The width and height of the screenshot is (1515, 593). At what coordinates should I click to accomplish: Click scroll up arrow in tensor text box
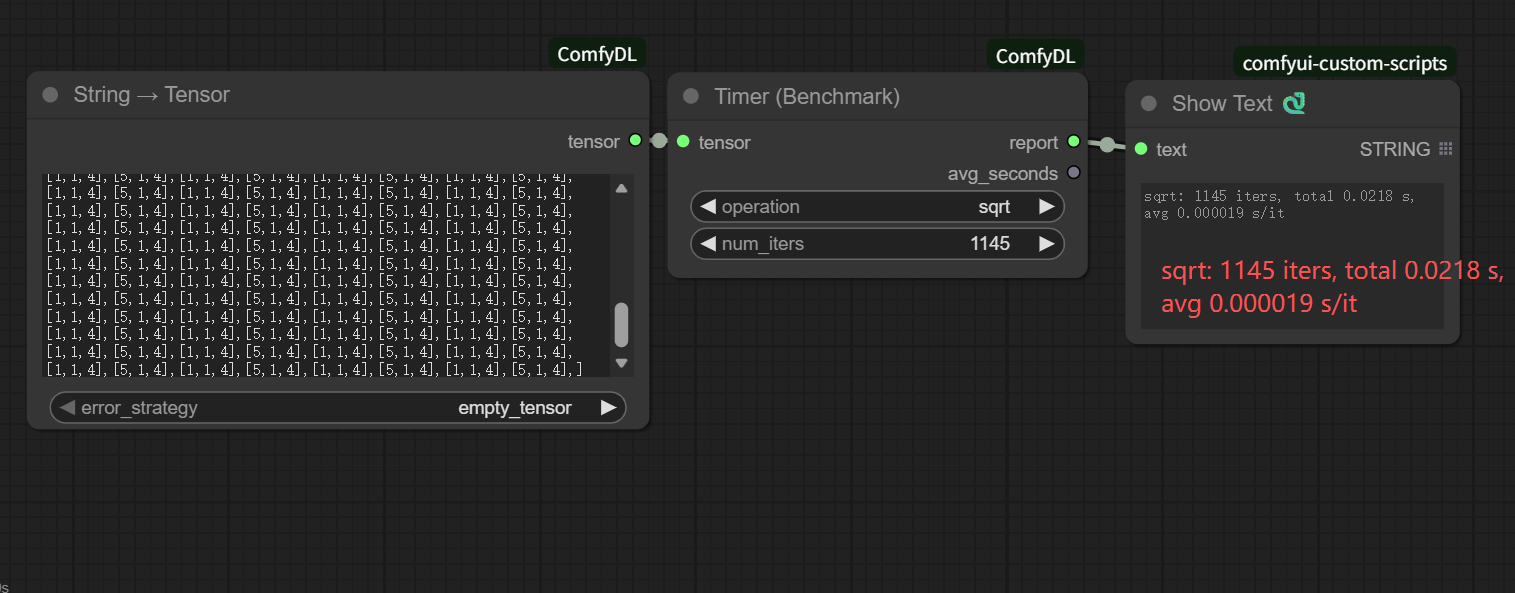pos(621,188)
